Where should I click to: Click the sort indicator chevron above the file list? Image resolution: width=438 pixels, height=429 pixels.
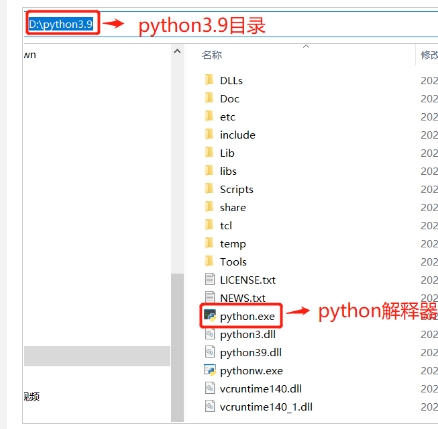(306, 47)
